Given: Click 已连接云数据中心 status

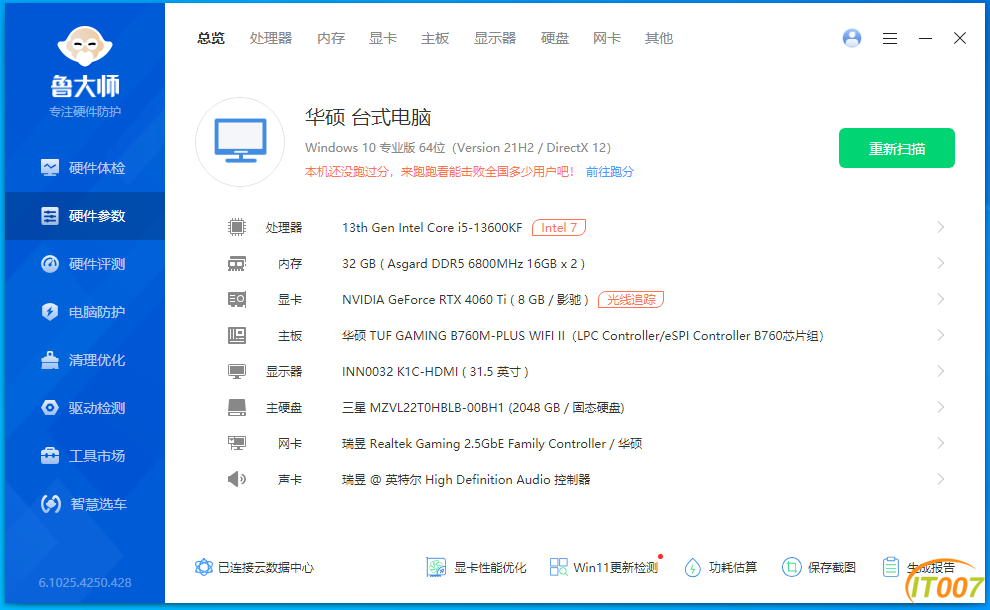Looking at the screenshot, I should click(x=254, y=568).
